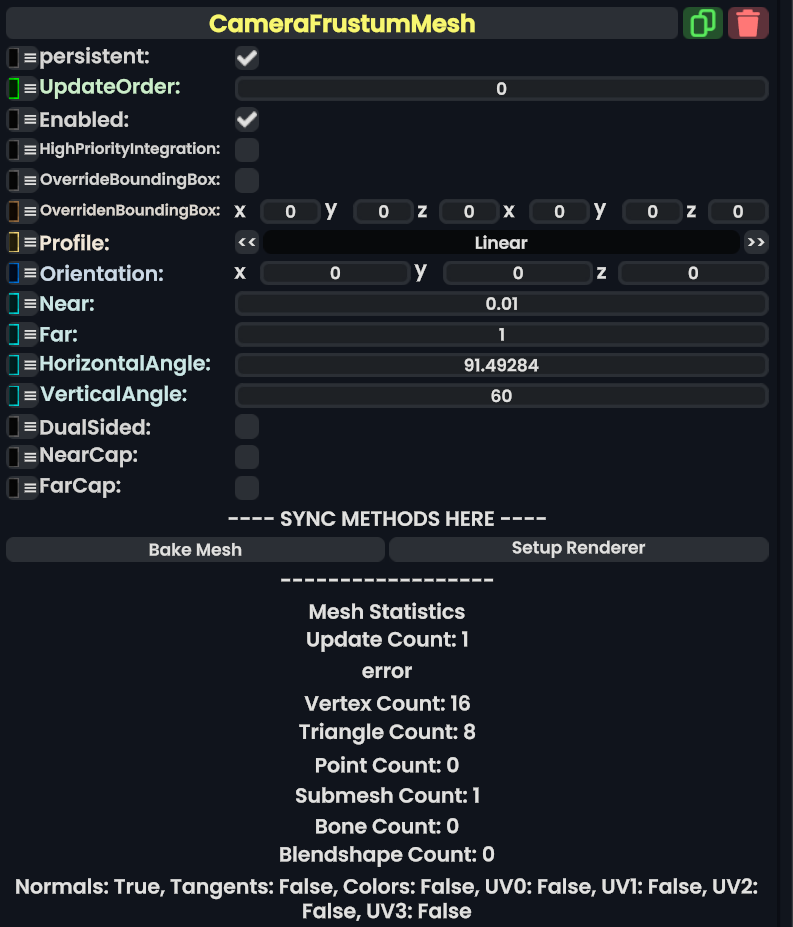This screenshot has height=927, width=793.
Task: Select previous Profile with left arrows
Action: (247, 243)
